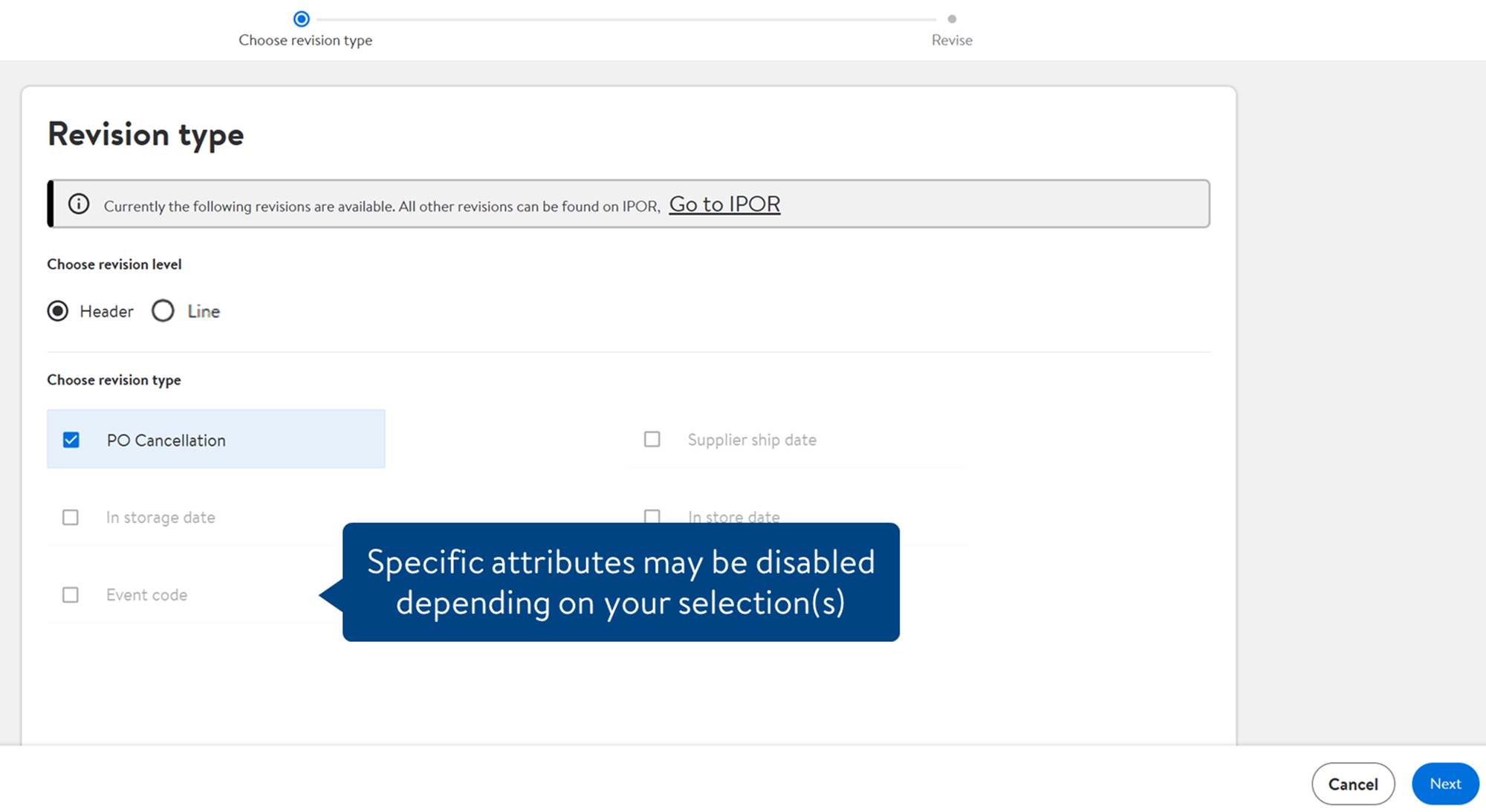Tick the In store date checkbox
The height and width of the screenshot is (812, 1486).
point(652,515)
